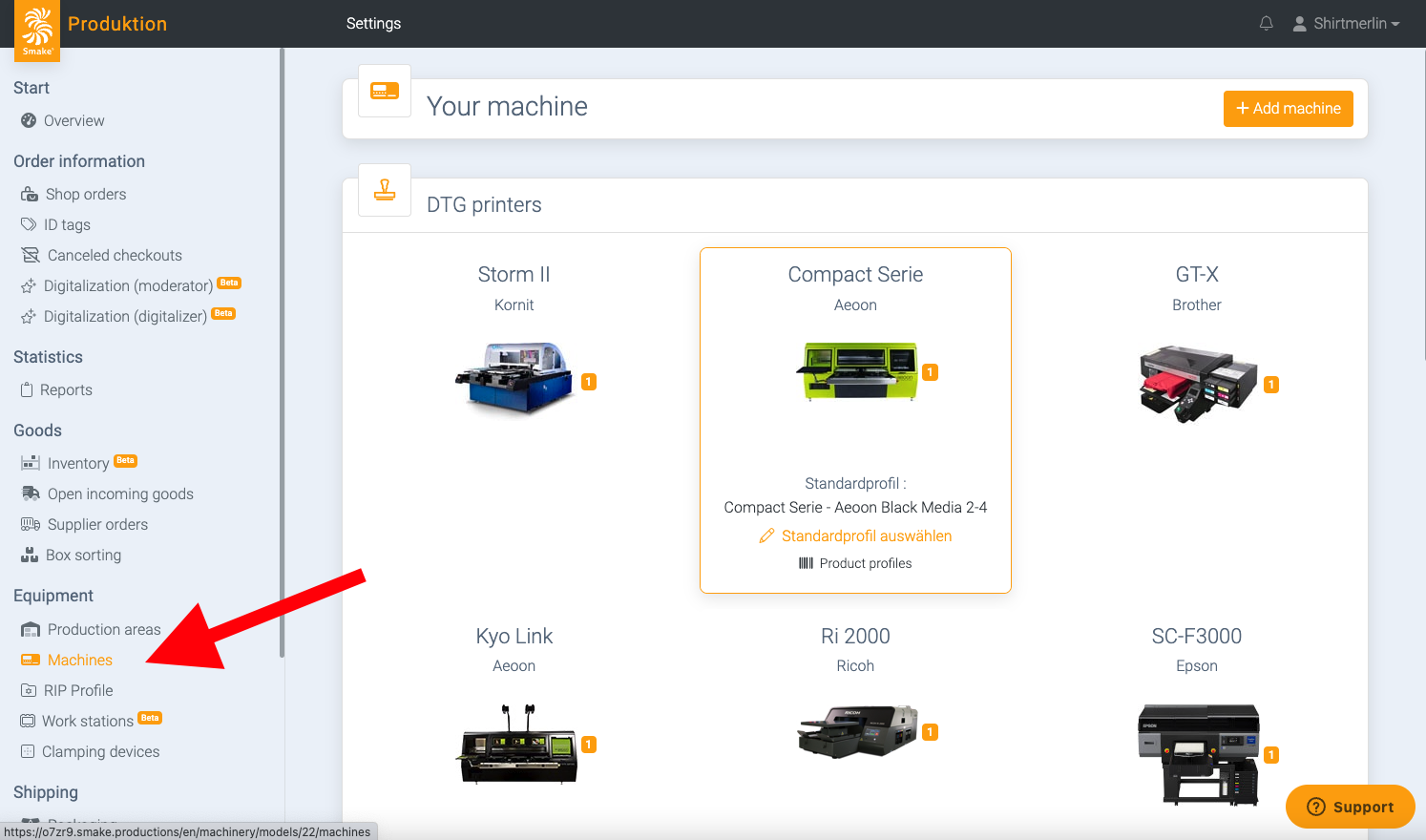Select the SC-F3000 Epson printer image
This screenshot has height=840, width=1426.
pos(1199,754)
